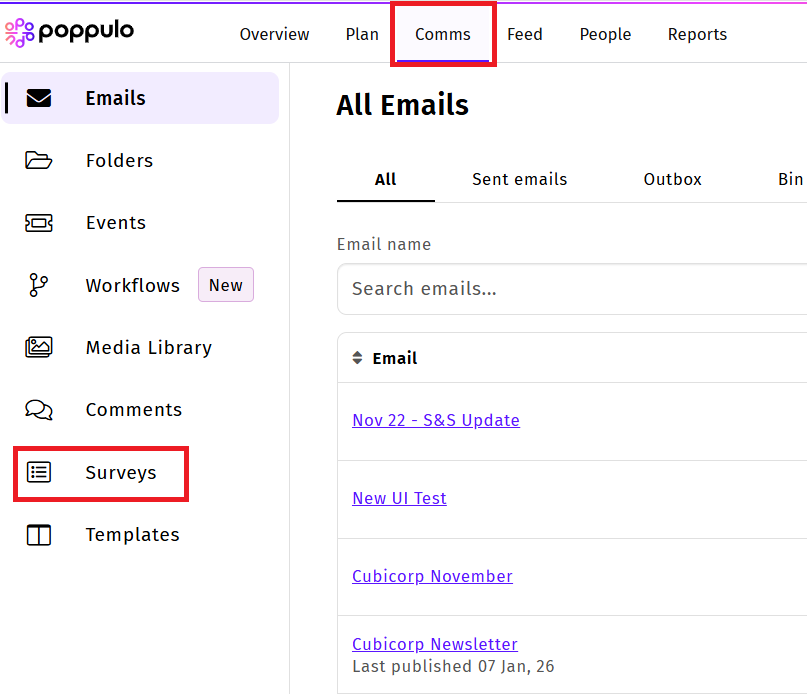807x694 pixels.
Task: Open the Reports navigation tab
Action: [697, 34]
